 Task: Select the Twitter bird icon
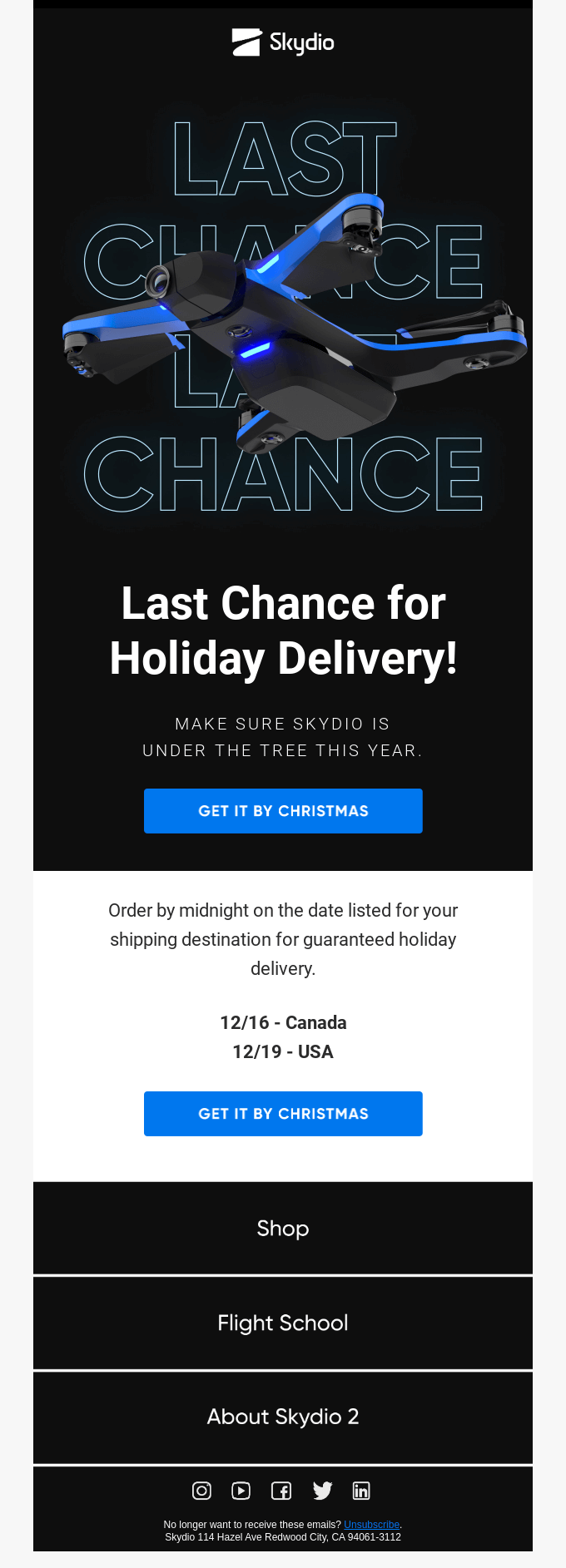click(x=322, y=1491)
